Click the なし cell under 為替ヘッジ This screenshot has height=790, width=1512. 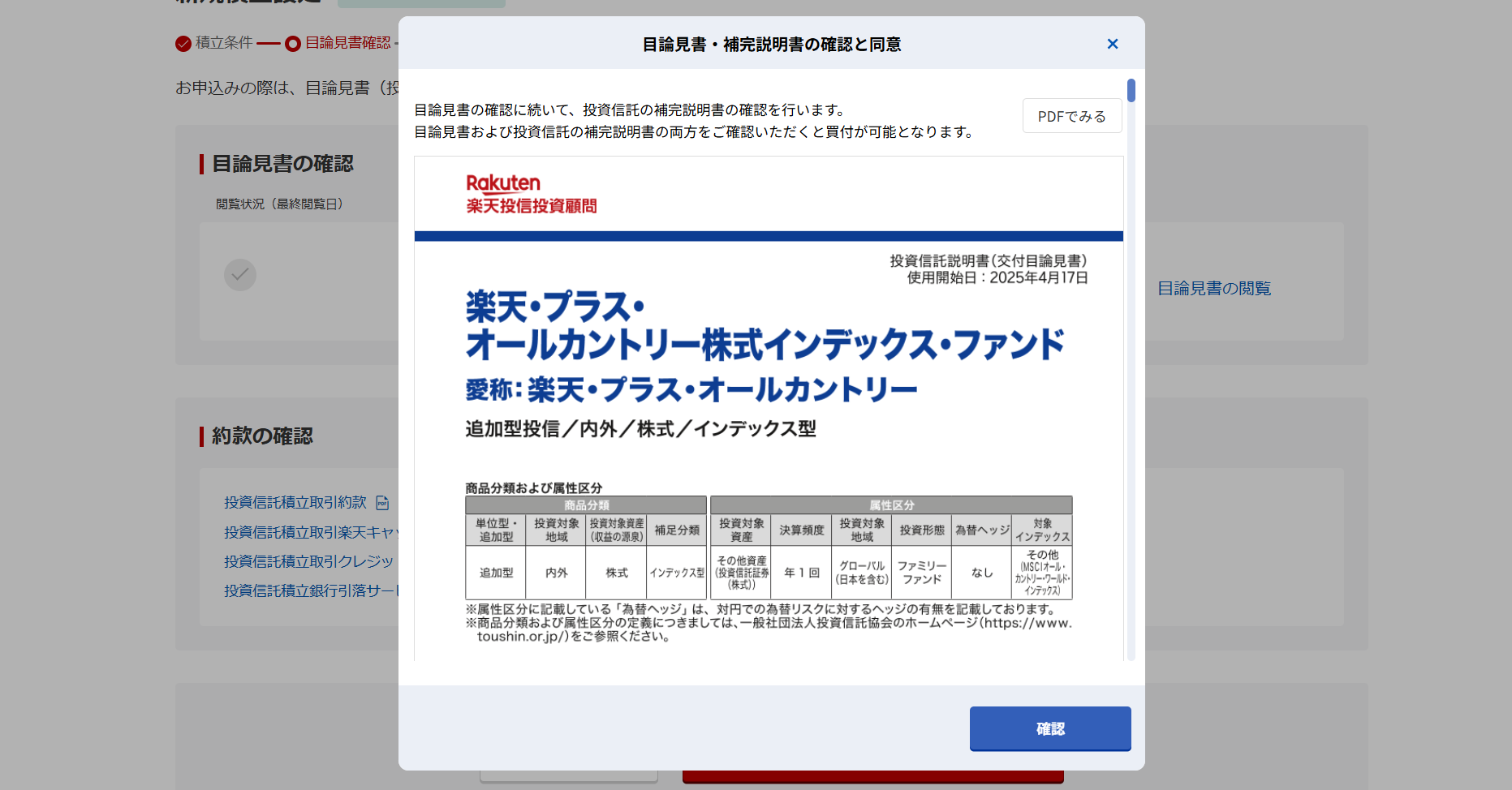tap(982, 573)
